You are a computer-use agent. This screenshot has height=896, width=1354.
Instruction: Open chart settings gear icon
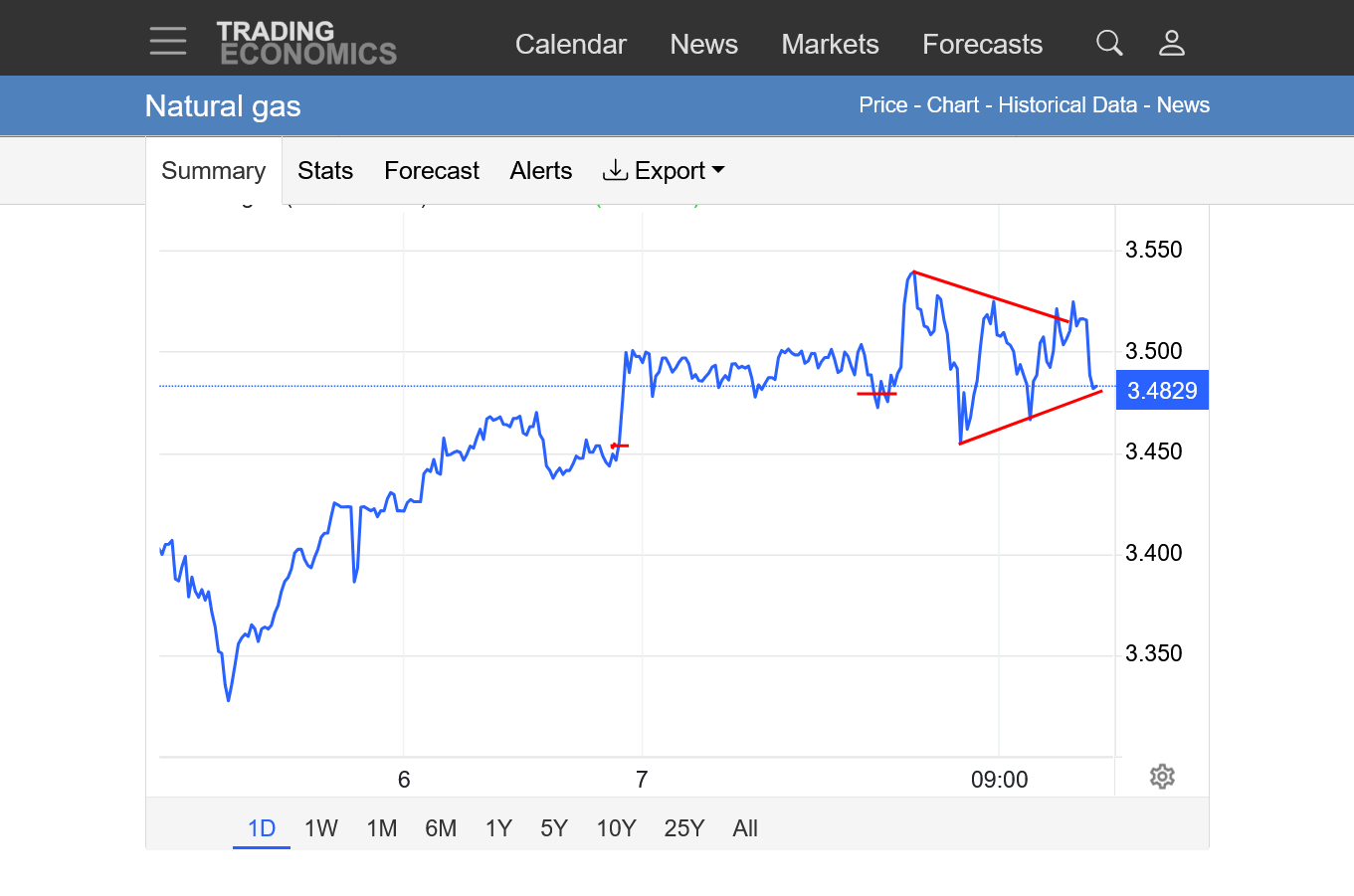(x=1162, y=777)
